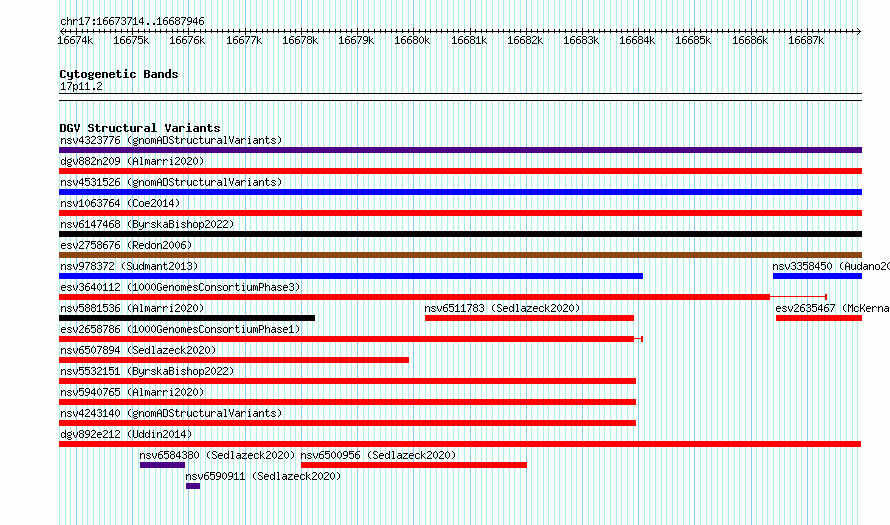
Task: Click the red nsv6511783 variant bar
Action: 530,318
